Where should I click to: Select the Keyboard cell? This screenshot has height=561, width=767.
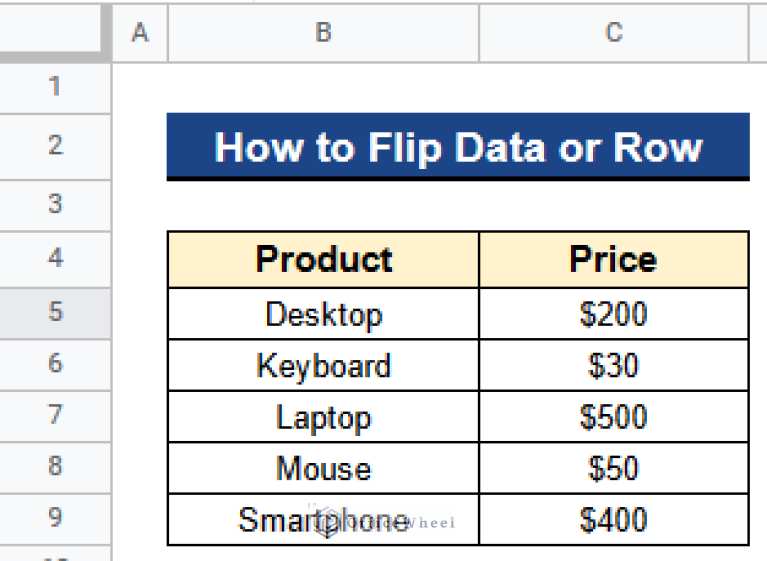(323, 365)
